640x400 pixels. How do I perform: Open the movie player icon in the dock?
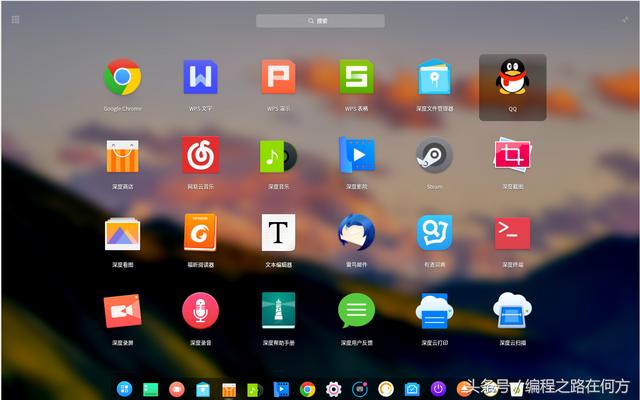tap(281, 389)
